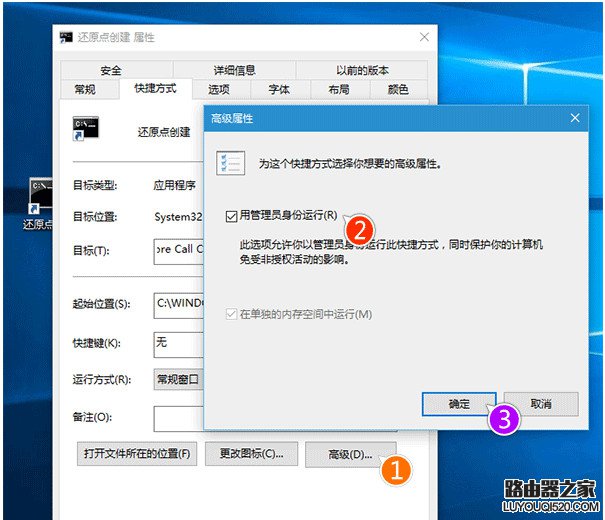Click 更改图标(C)... button
The image size is (605, 520).
(252, 454)
